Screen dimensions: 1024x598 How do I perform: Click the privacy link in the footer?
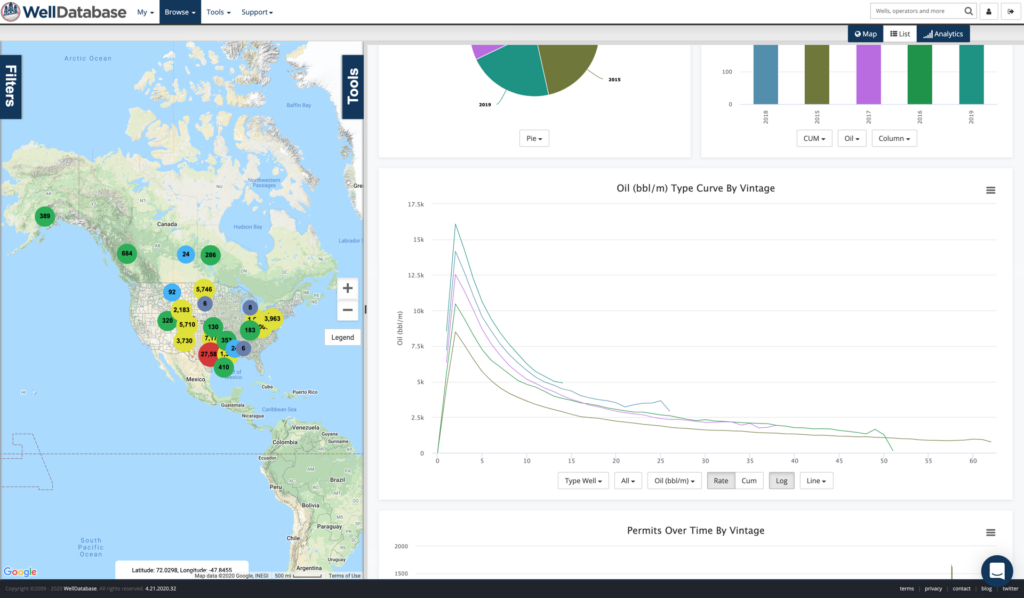pyautogui.click(x=932, y=588)
